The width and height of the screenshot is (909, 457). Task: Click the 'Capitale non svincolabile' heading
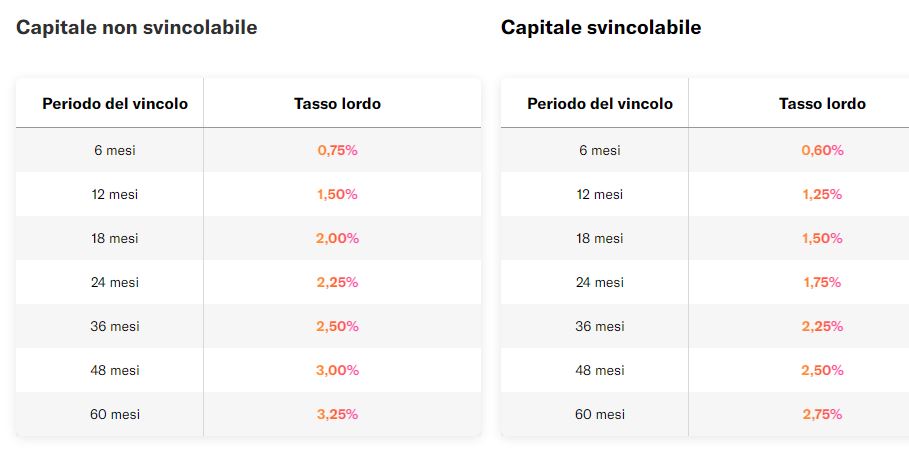[136, 27]
